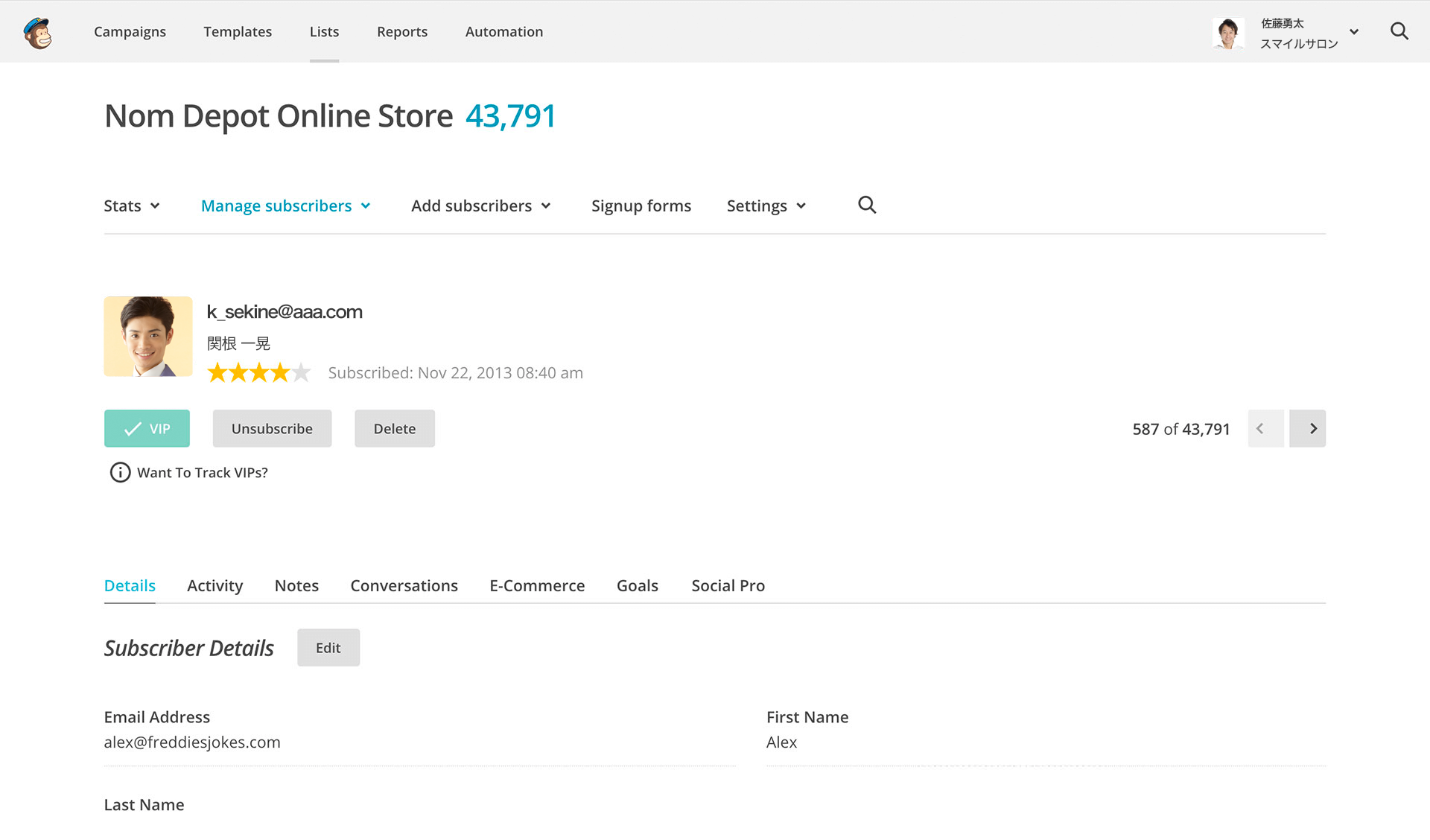Open the global search magnifier icon
The image size is (1430, 840).
pos(1399,31)
